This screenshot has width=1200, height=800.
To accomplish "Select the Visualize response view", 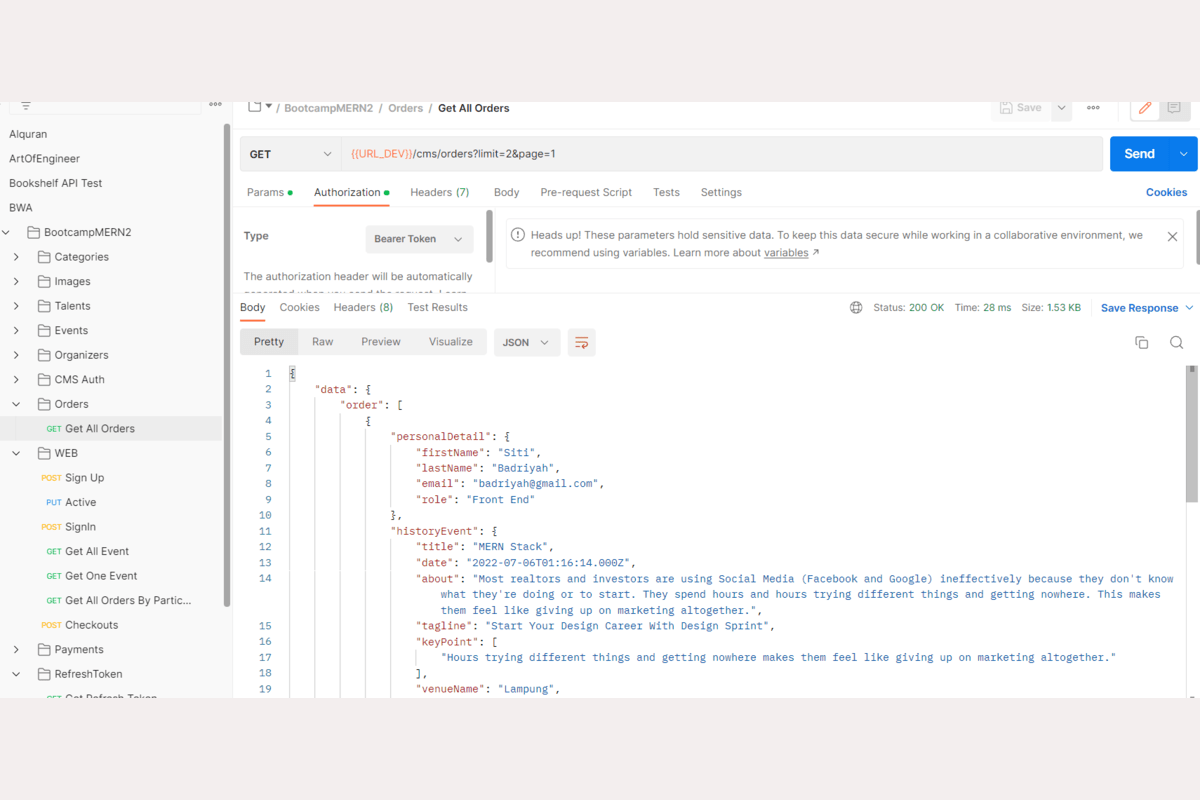I will 450,342.
